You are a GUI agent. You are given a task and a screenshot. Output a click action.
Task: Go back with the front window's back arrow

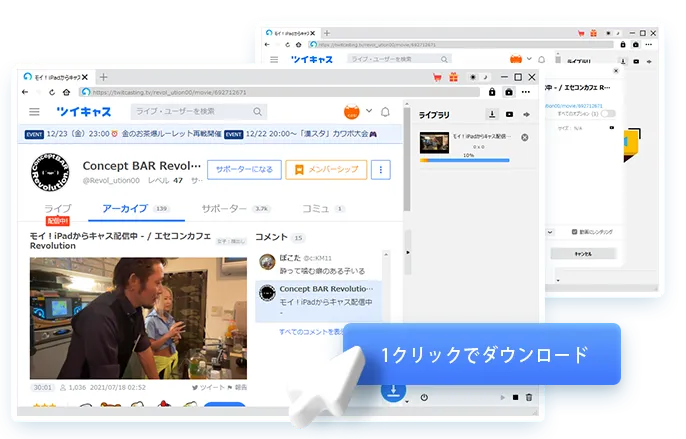(25, 92)
